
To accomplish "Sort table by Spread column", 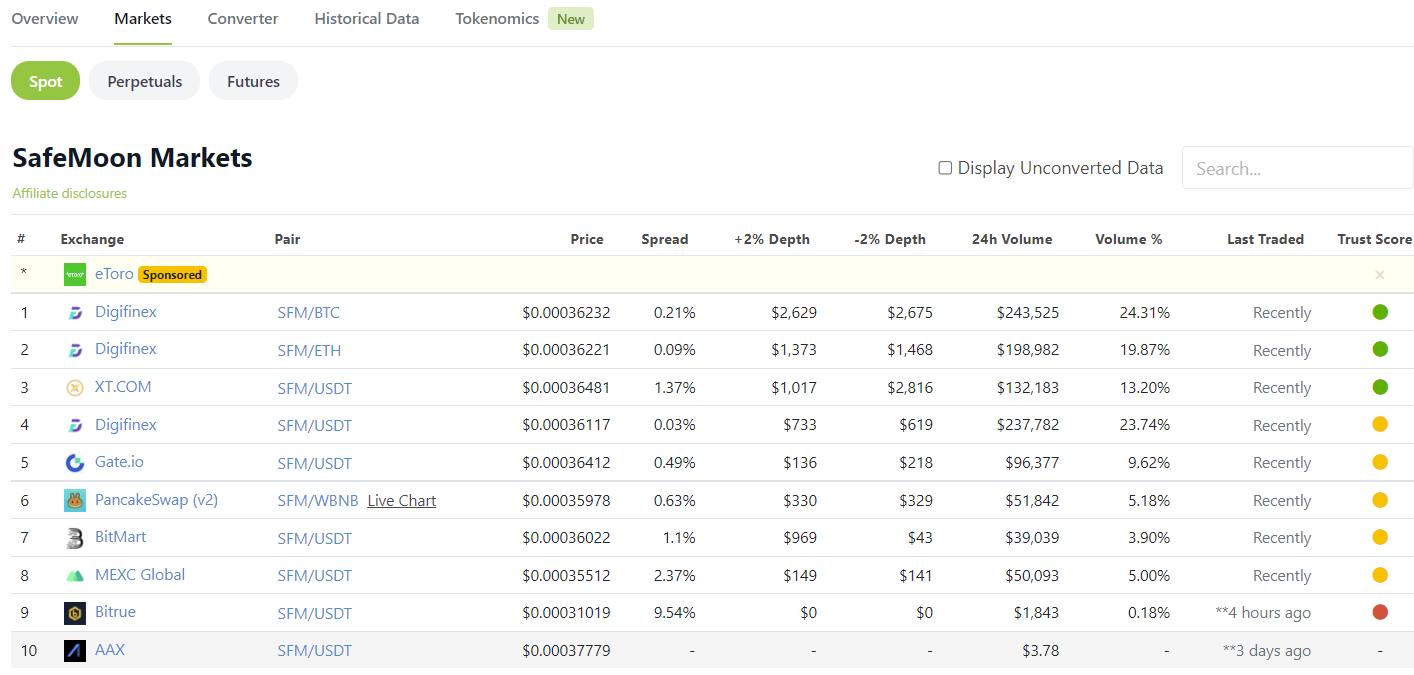I will [x=664, y=239].
